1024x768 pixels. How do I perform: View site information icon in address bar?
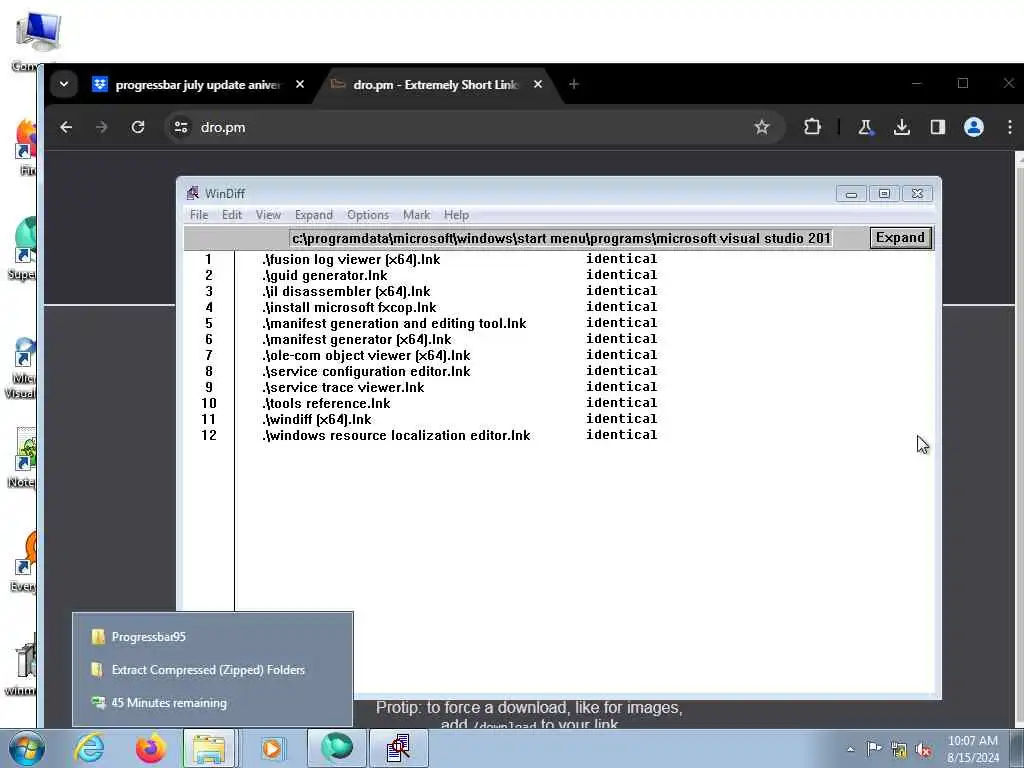click(x=181, y=127)
